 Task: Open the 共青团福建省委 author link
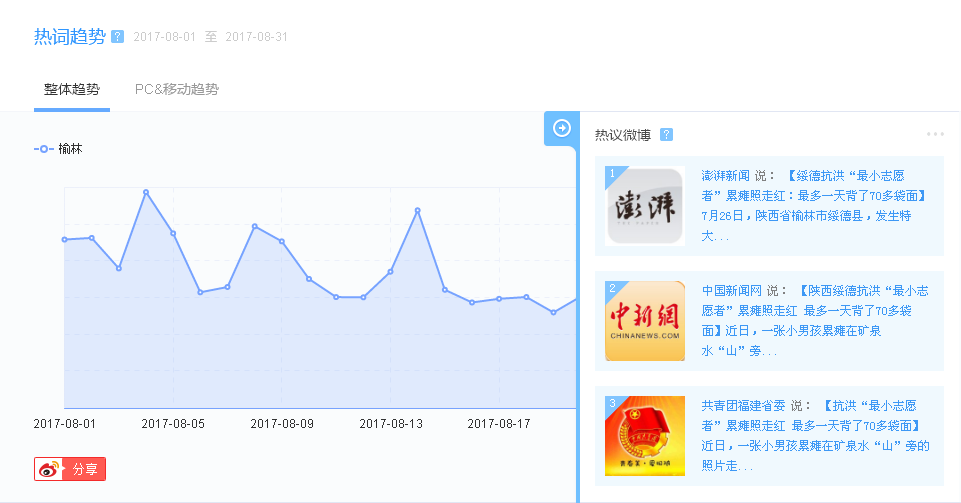(x=743, y=406)
